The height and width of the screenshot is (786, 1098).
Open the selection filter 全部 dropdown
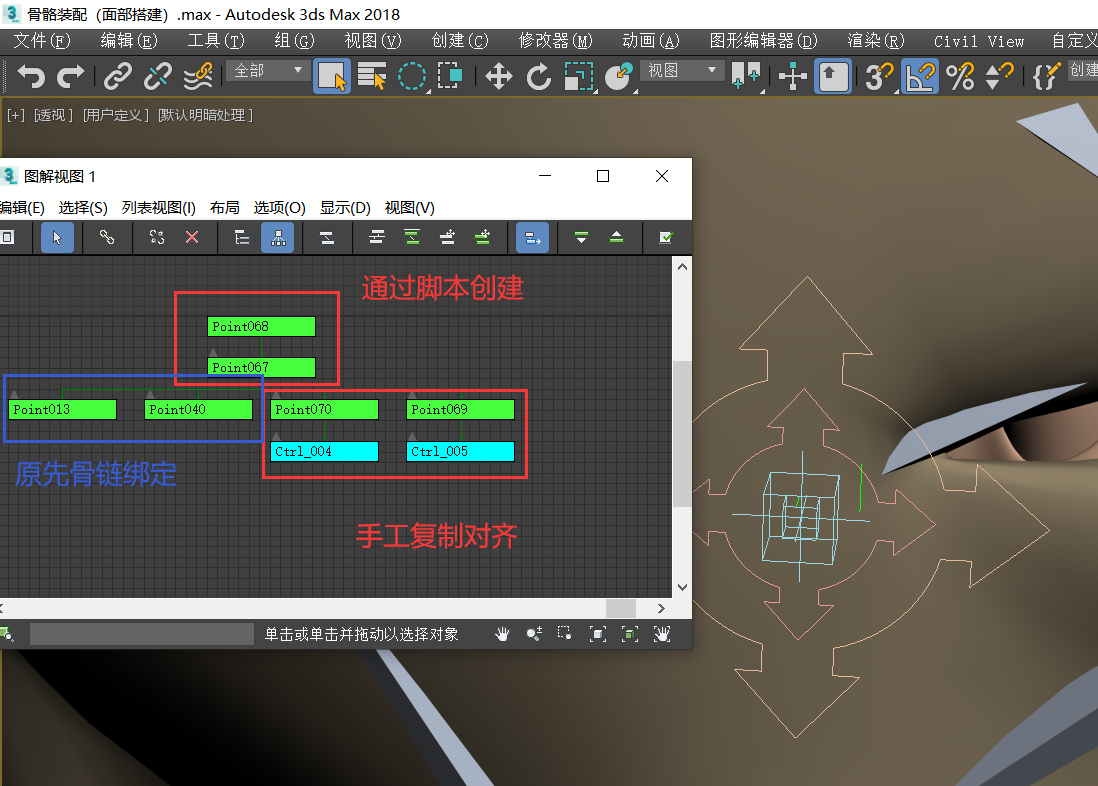268,71
